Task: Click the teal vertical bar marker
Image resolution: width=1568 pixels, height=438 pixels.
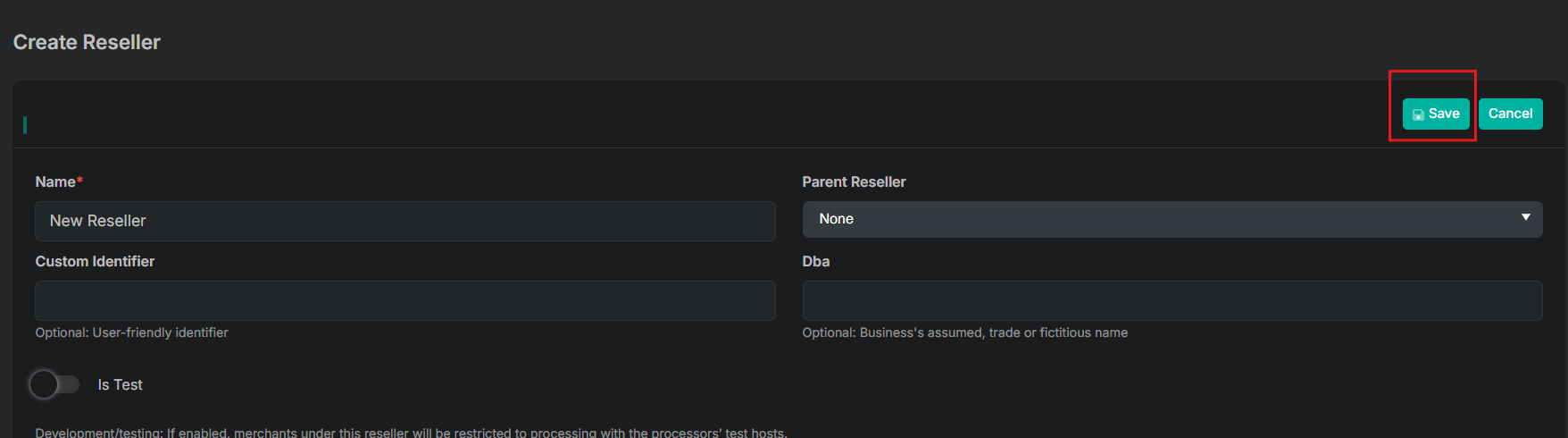Action: (25, 124)
